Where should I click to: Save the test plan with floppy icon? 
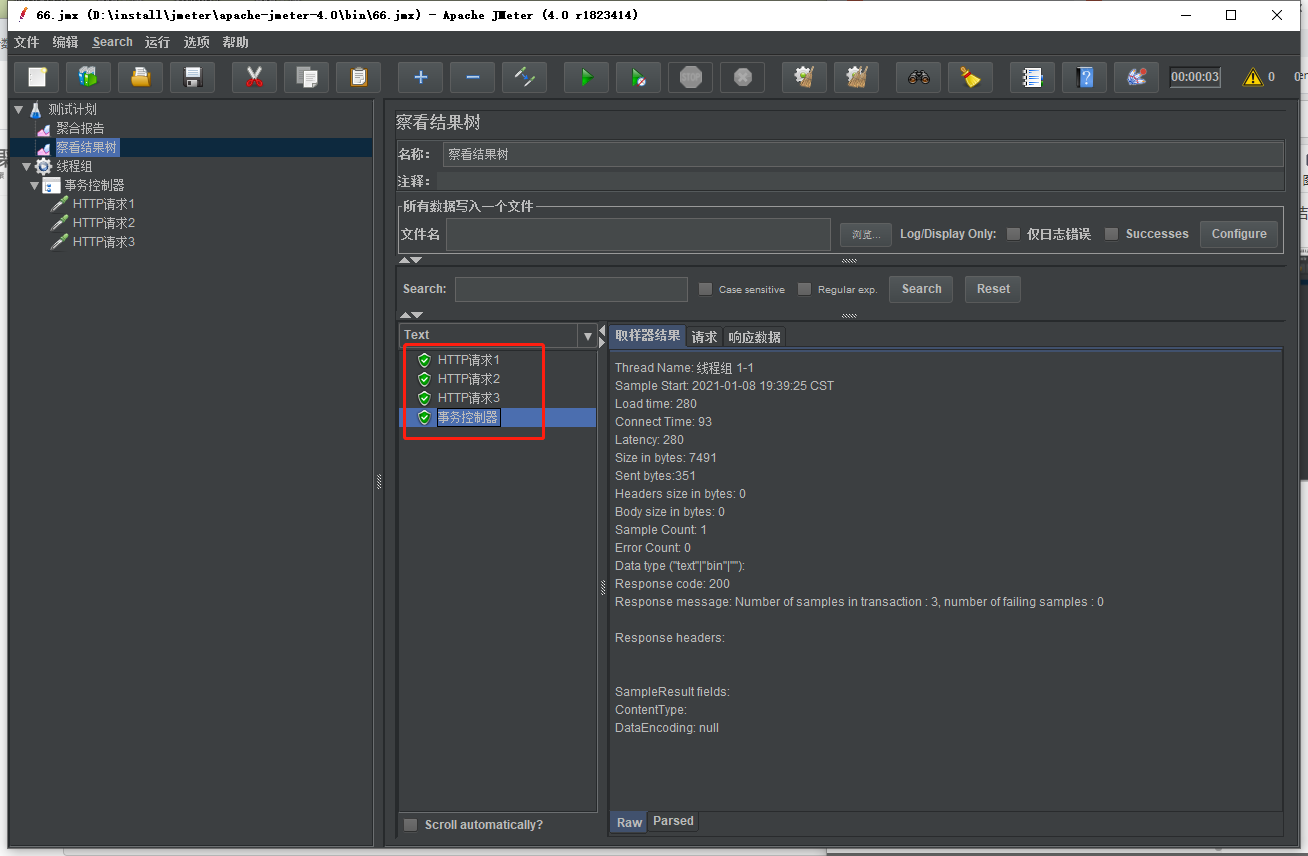point(193,77)
